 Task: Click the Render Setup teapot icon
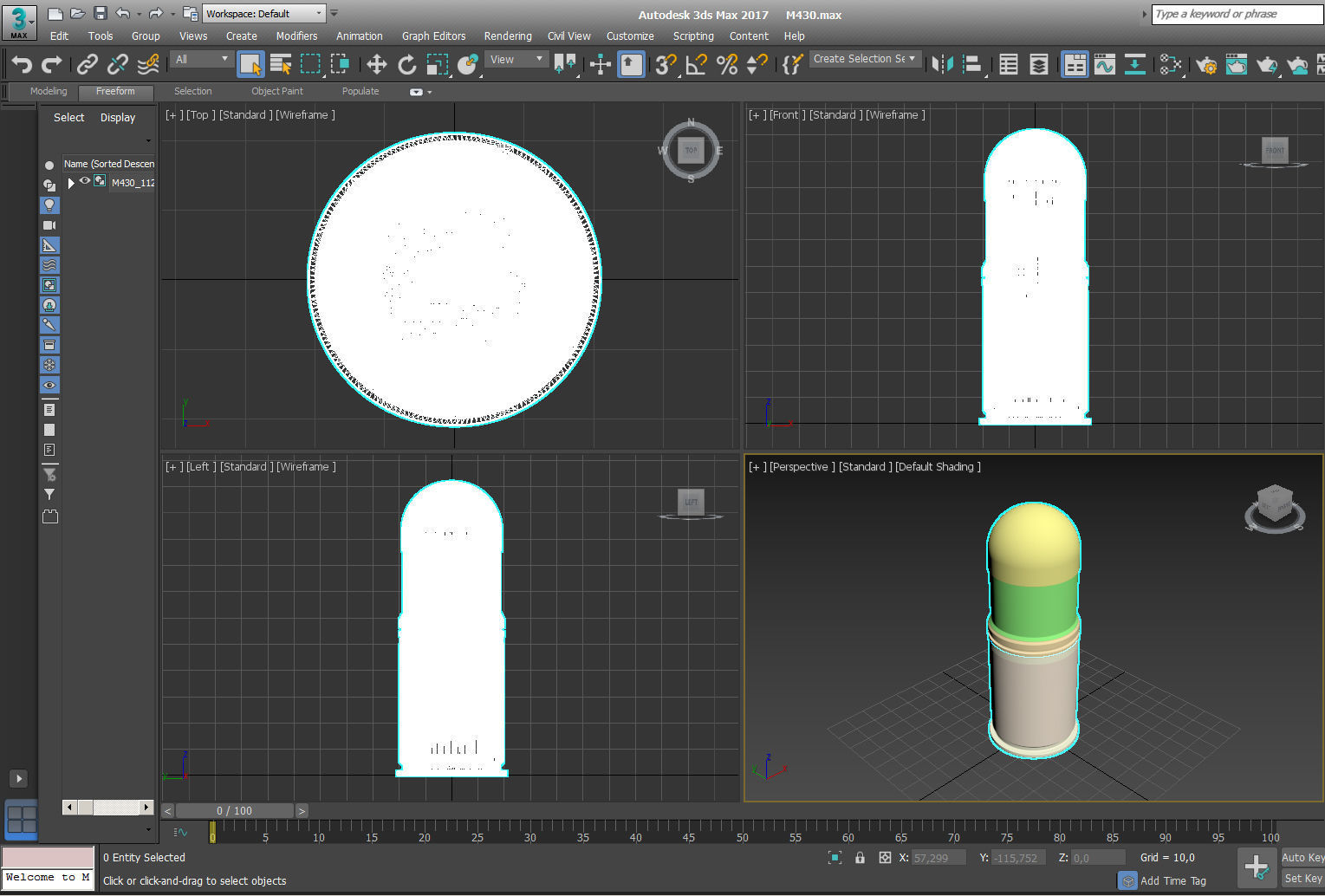(x=1205, y=64)
